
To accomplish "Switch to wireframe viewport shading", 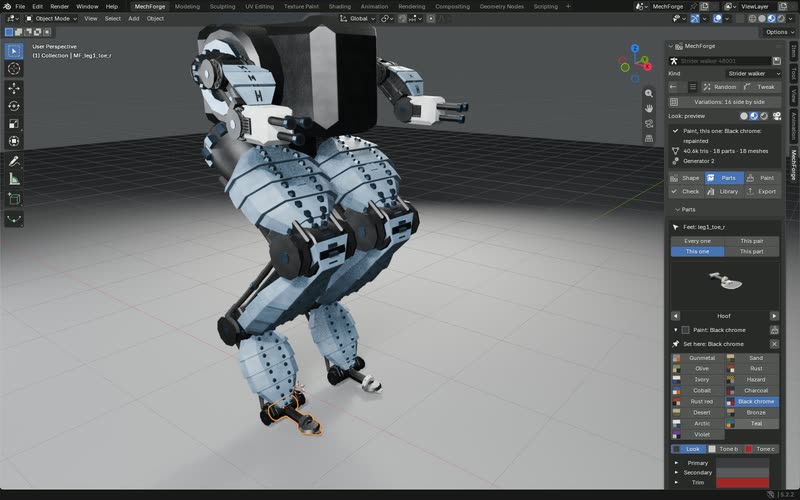I will [752, 18].
